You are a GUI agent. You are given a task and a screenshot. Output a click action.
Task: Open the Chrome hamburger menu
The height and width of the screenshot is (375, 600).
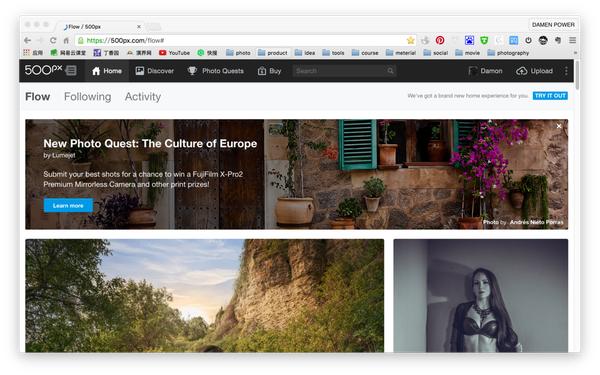point(572,40)
